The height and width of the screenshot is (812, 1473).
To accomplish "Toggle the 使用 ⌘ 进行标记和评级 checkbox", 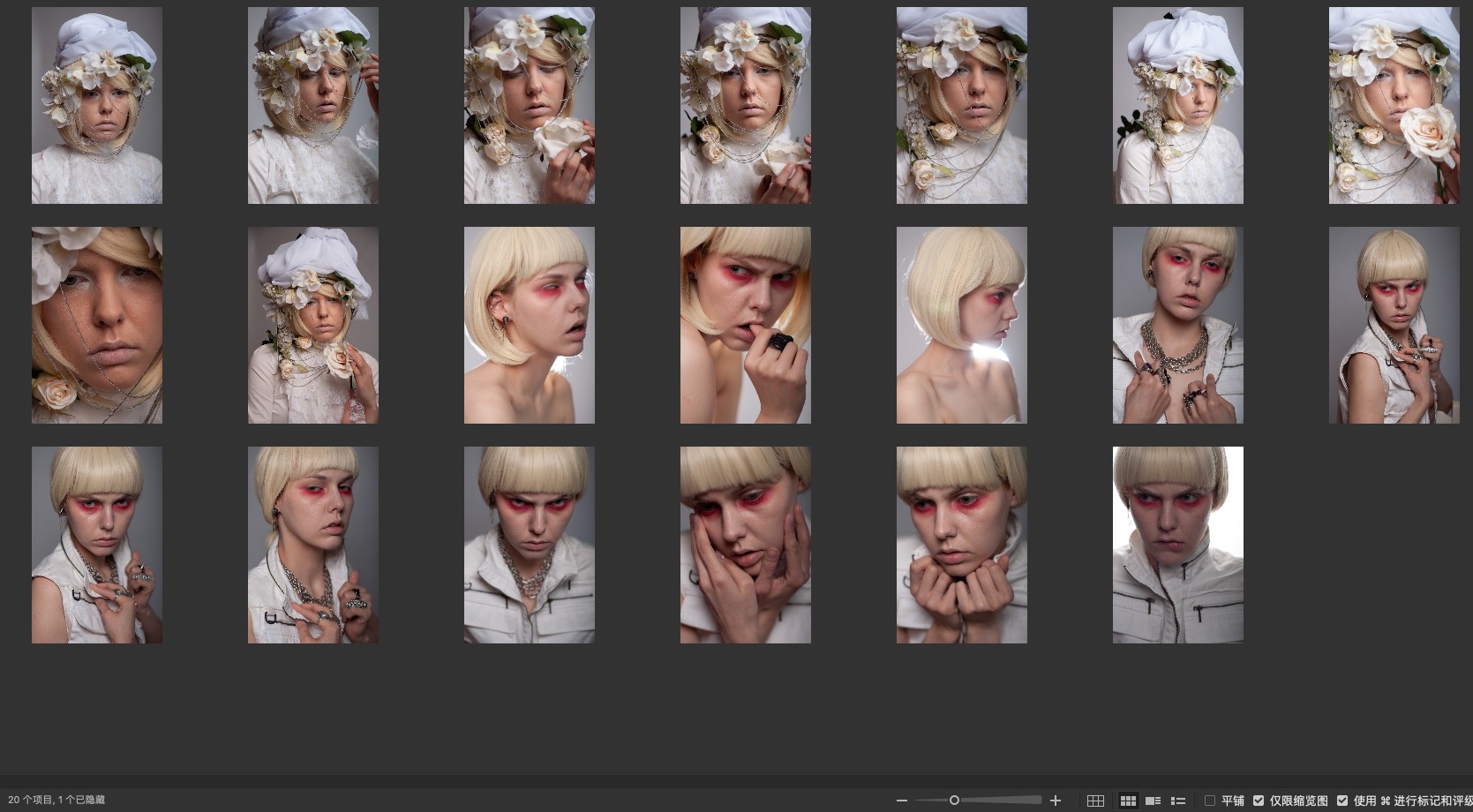I will click(x=1342, y=801).
